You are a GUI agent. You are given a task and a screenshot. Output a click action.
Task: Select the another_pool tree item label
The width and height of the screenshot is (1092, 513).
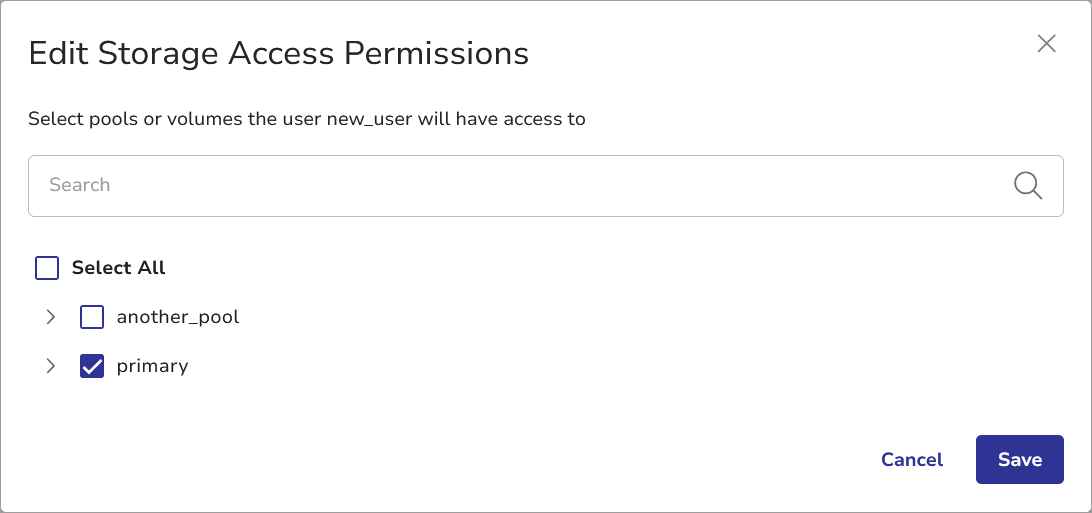click(x=178, y=317)
